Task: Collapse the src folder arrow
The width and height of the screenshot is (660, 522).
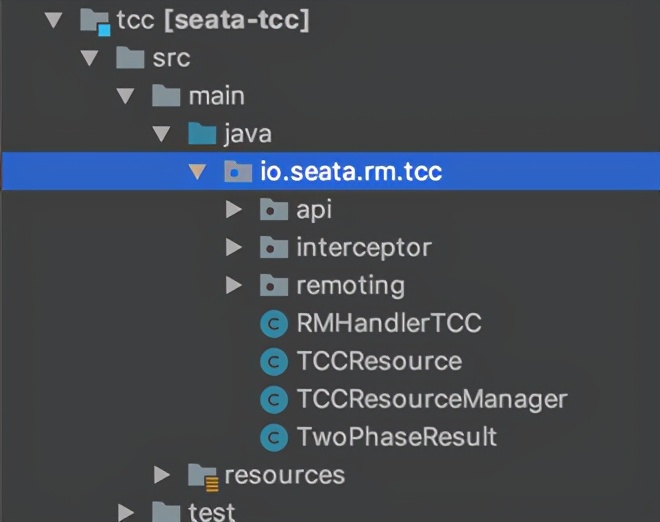Action: coord(90,58)
